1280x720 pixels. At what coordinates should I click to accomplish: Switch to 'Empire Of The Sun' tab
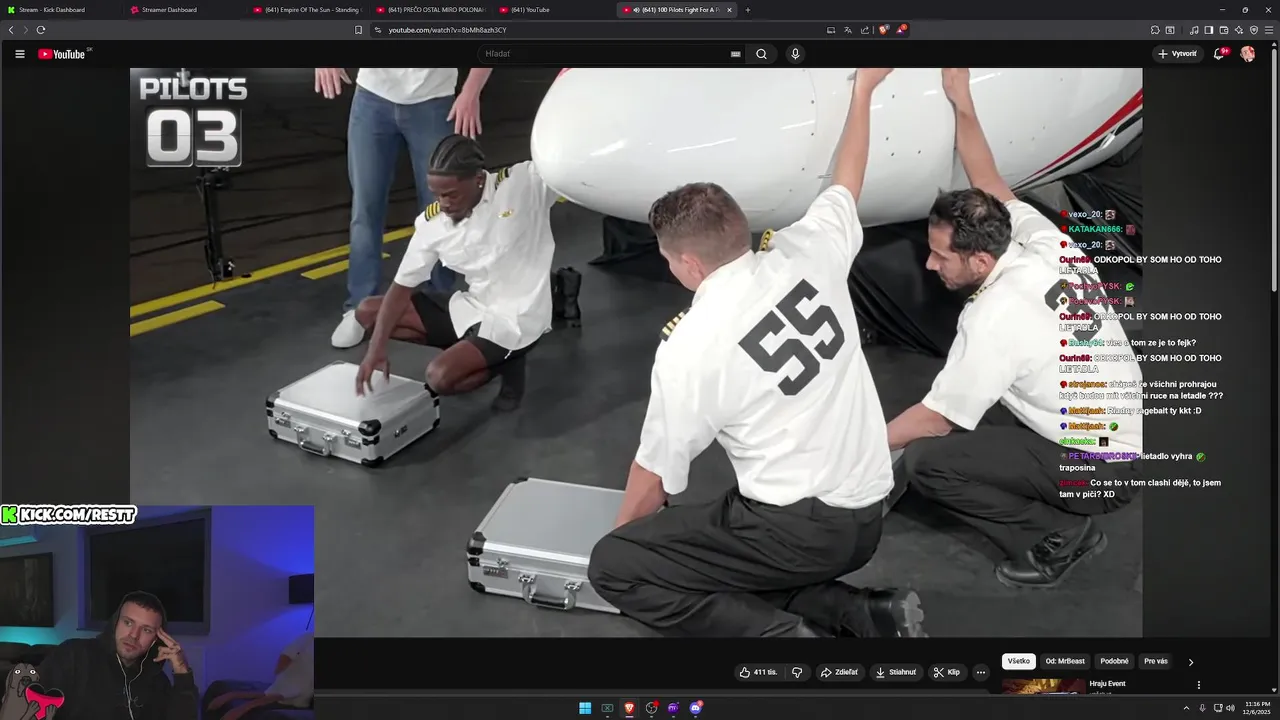pyautogui.click(x=306, y=10)
